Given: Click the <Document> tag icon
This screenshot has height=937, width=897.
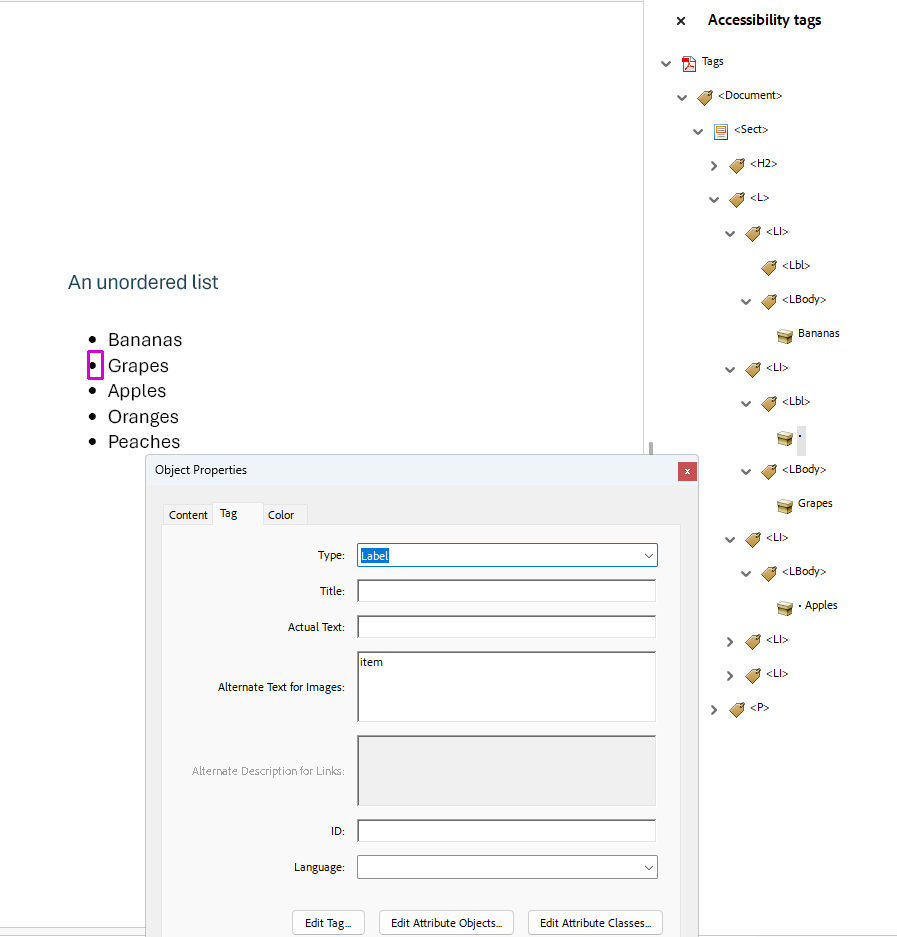Looking at the screenshot, I should pyautogui.click(x=704, y=95).
